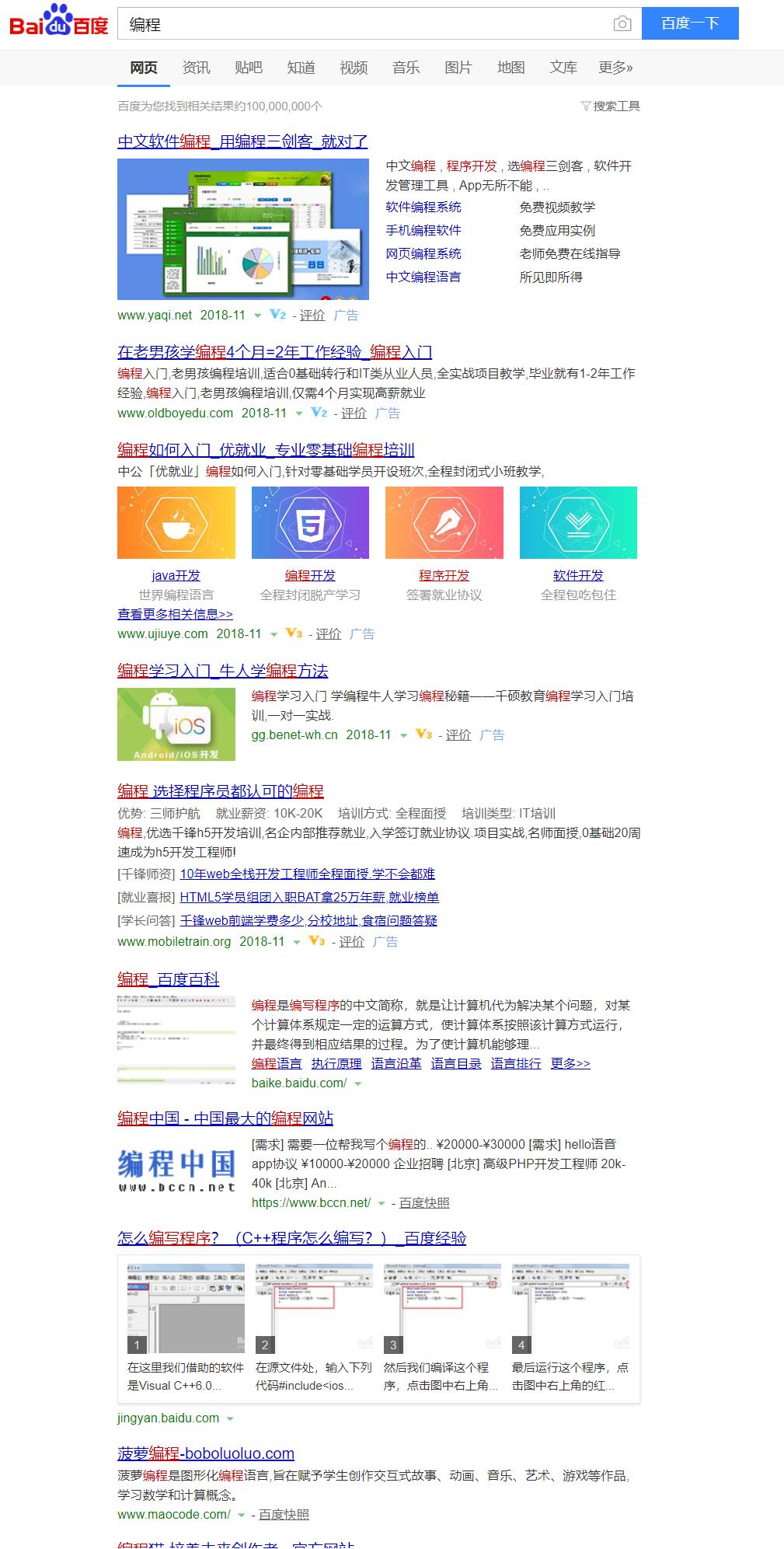Switch to 知道 tab
This screenshot has width=784, height=1549.
tap(301, 68)
